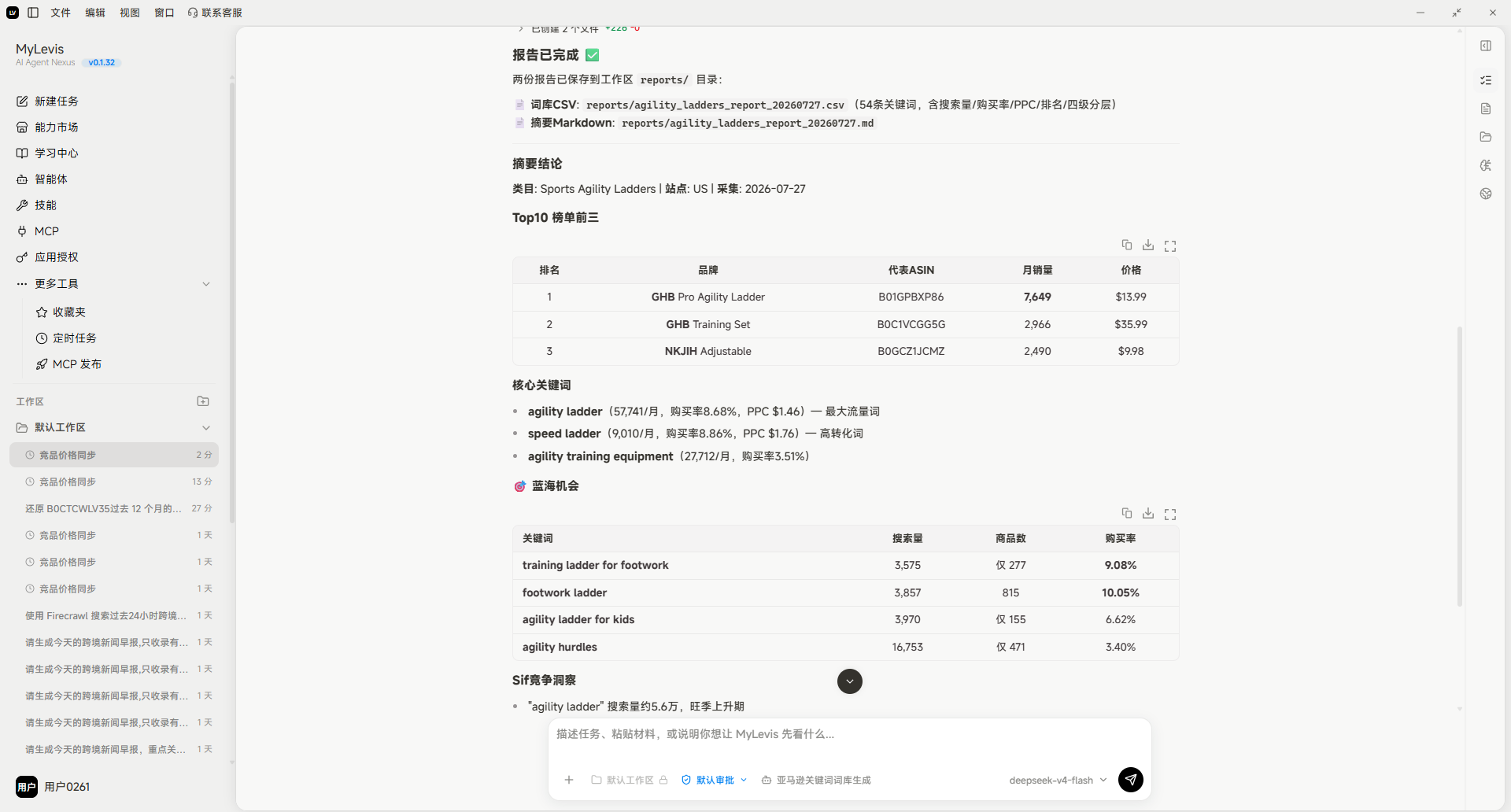The width and height of the screenshot is (1511, 812).
Task: Open the files folder panel
Action: (x=1486, y=137)
